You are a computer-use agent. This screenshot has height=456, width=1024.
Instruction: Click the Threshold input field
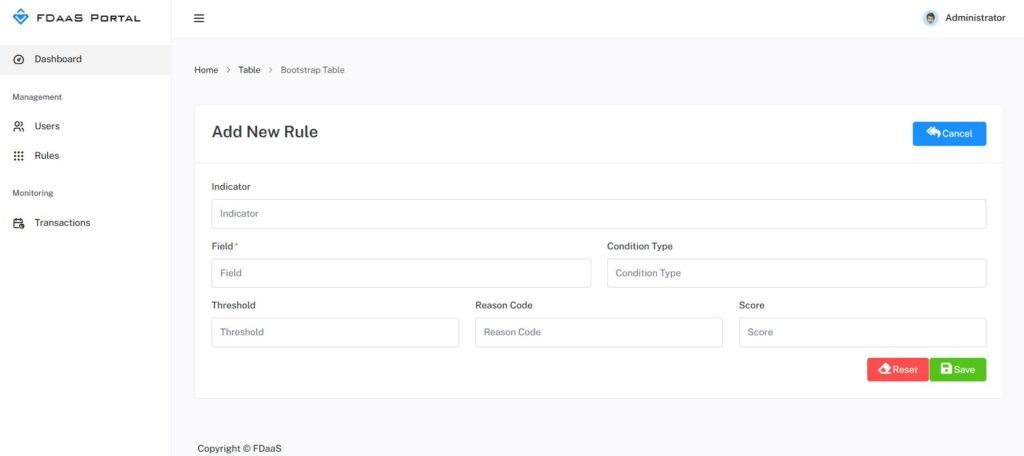point(335,332)
